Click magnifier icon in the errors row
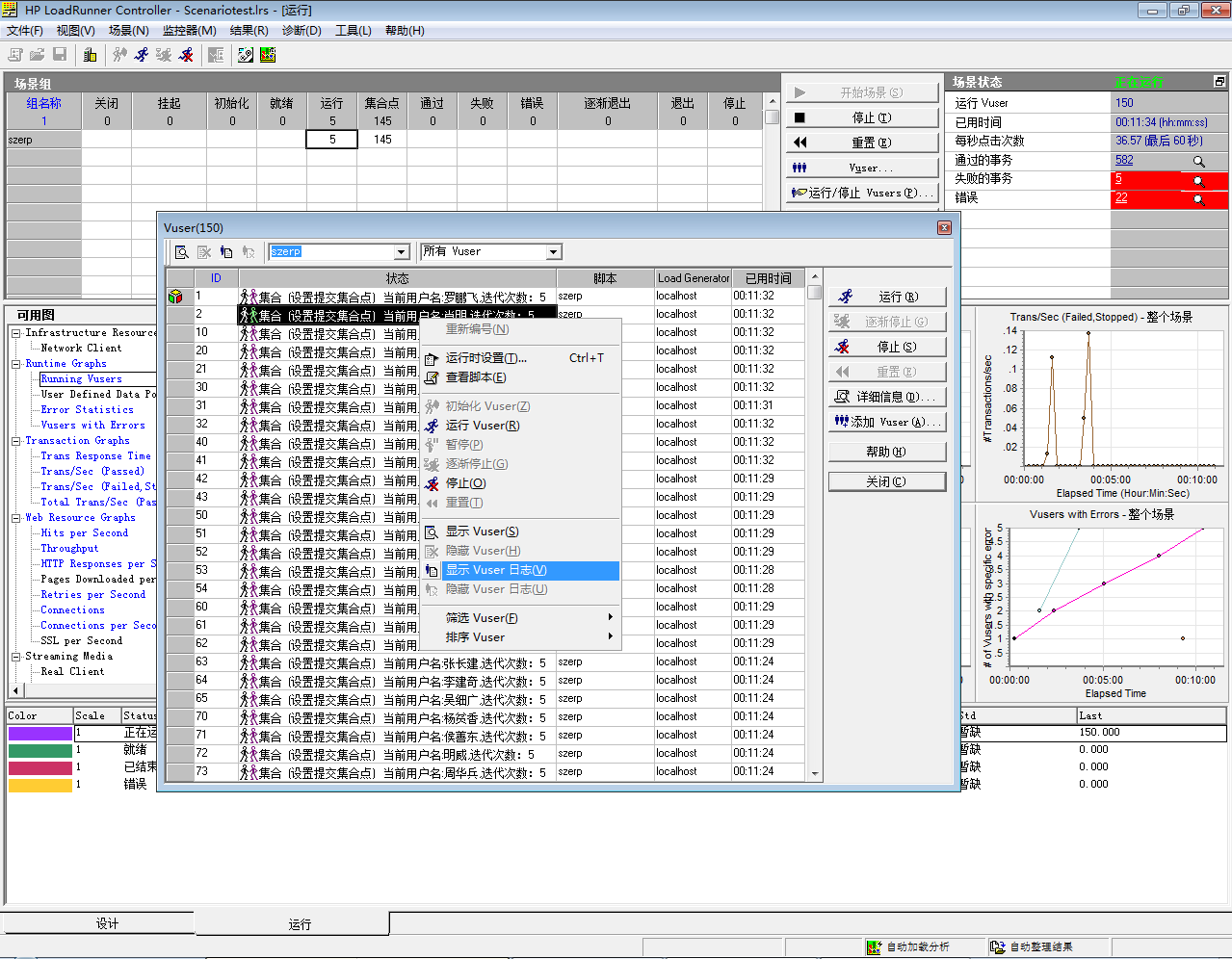 click(x=1198, y=199)
